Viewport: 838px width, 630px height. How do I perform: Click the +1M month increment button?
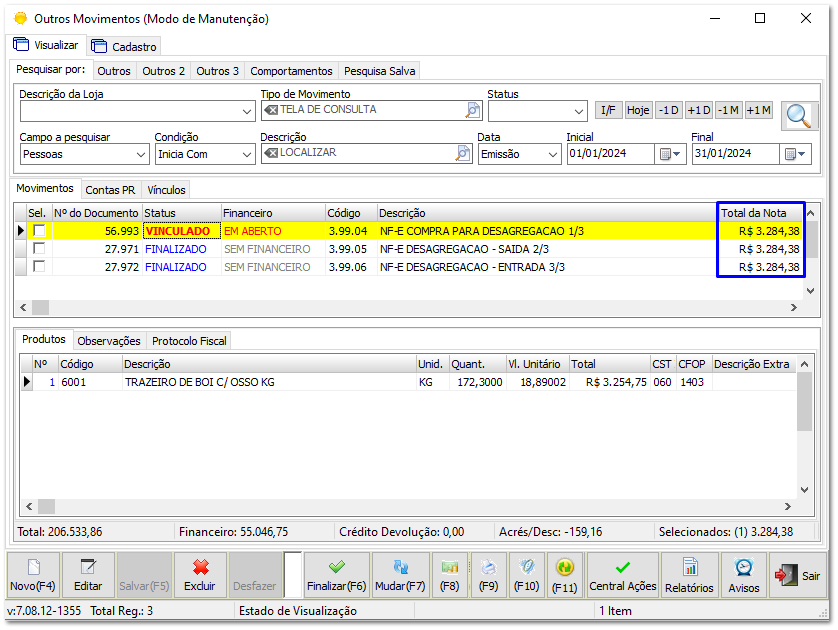[758, 111]
